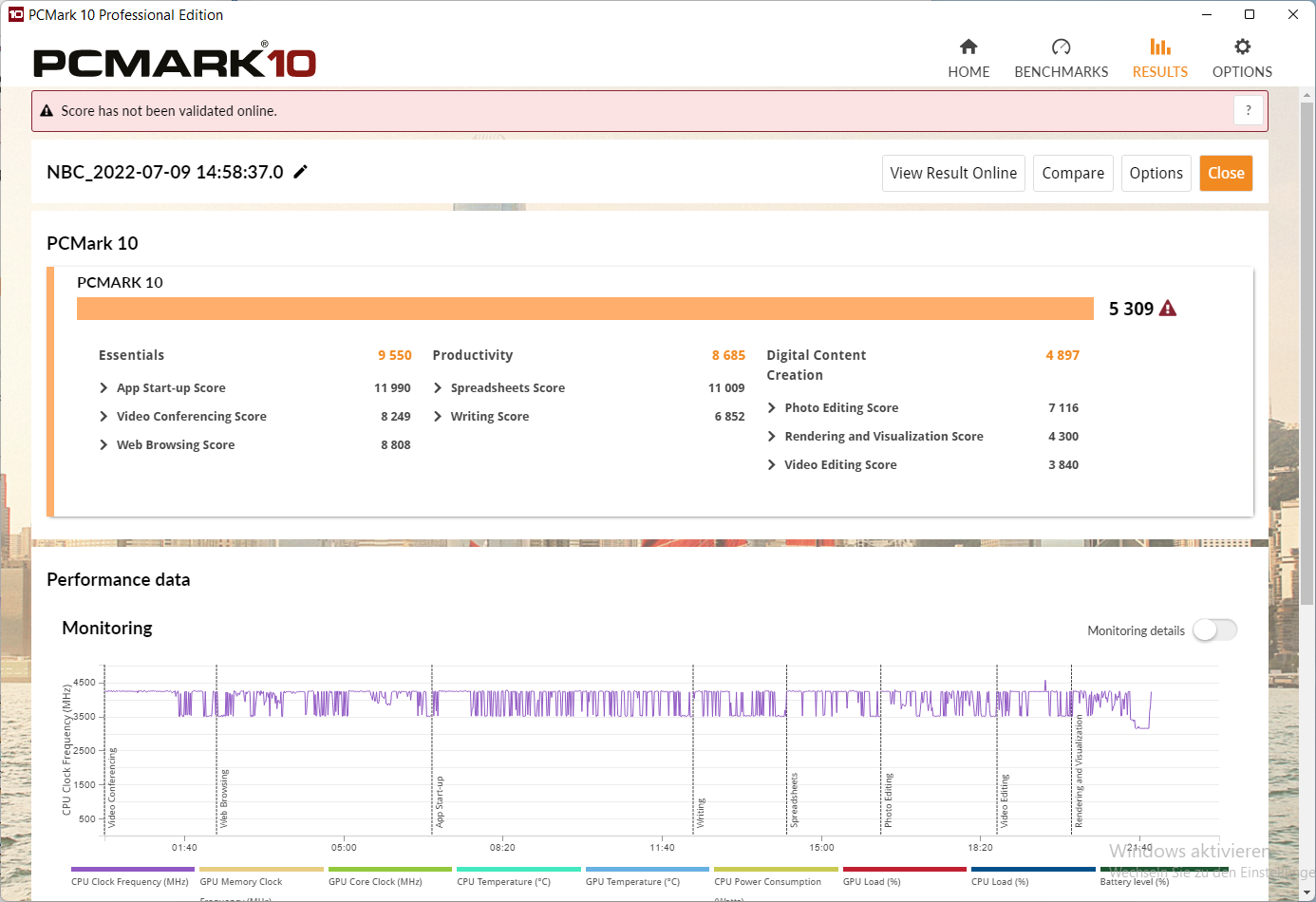Open the Options gear icon
Screen dimensions: 1316x902
(x=1242, y=47)
